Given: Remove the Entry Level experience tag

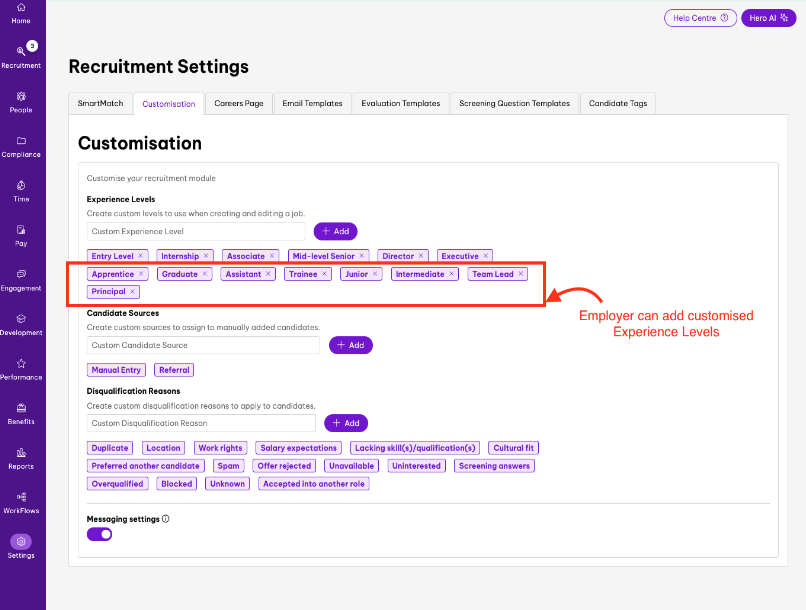Looking at the screenshot, I should [x=140, y=256].
